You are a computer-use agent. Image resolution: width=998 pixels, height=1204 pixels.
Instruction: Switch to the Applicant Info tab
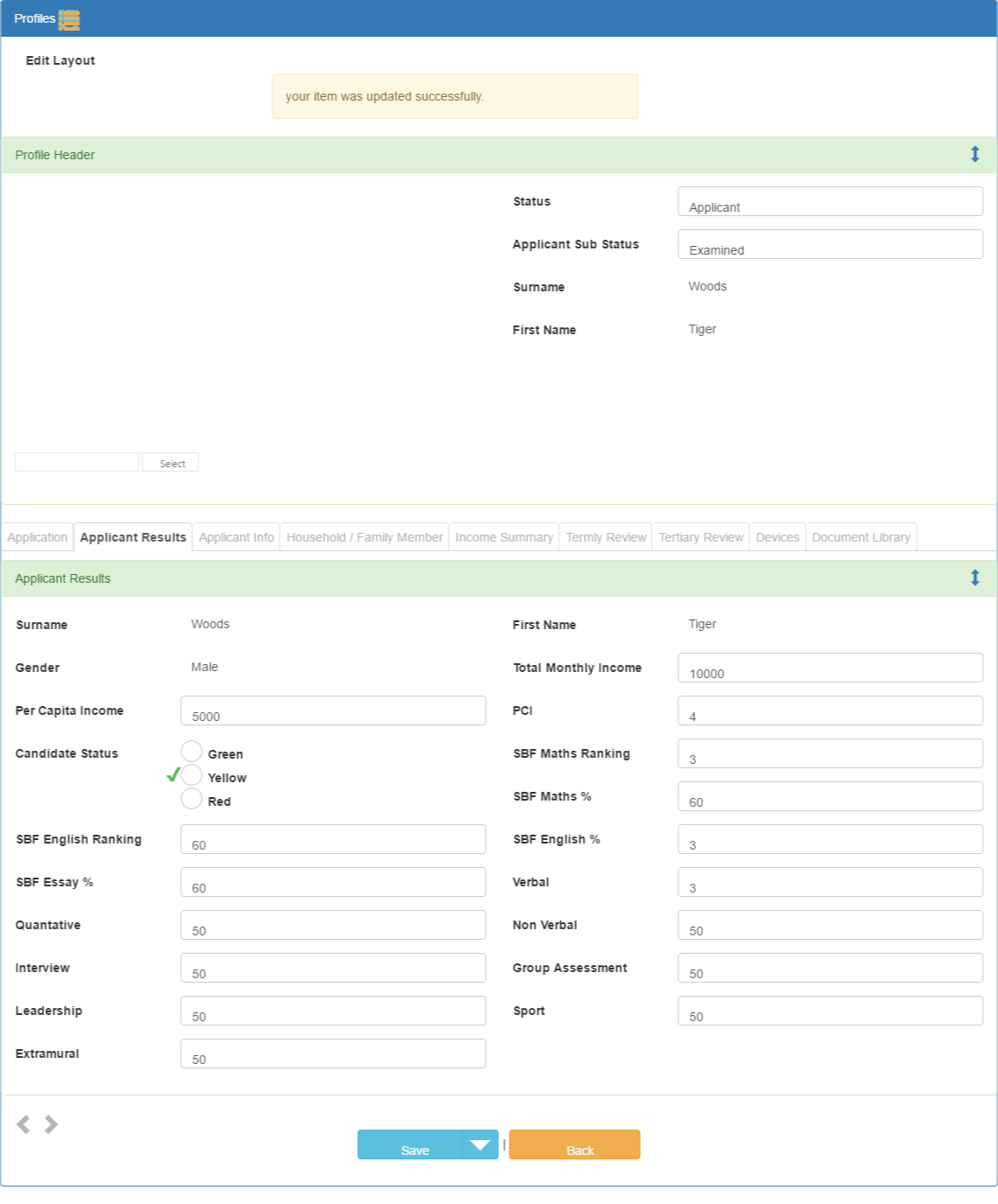[x=236, y=537]
